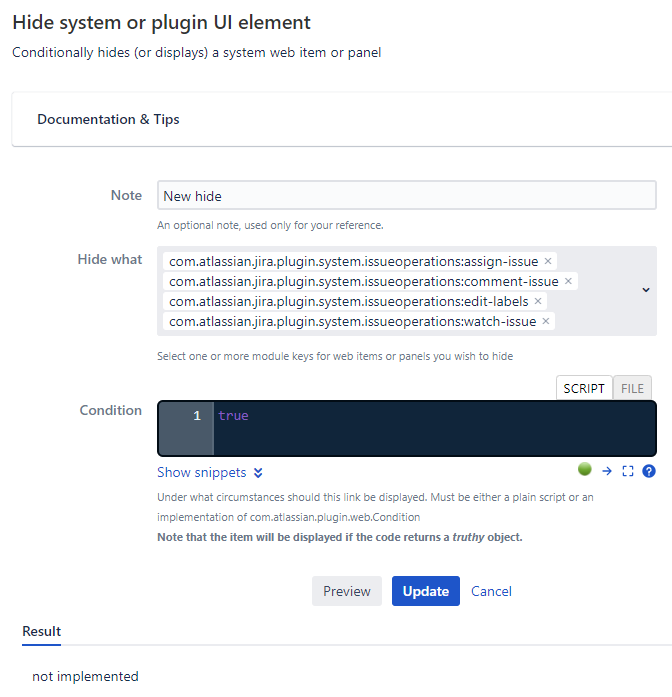Click the edit-labels module key text
This screenshot has width=672, height=697.
click(x=348, y=301)
